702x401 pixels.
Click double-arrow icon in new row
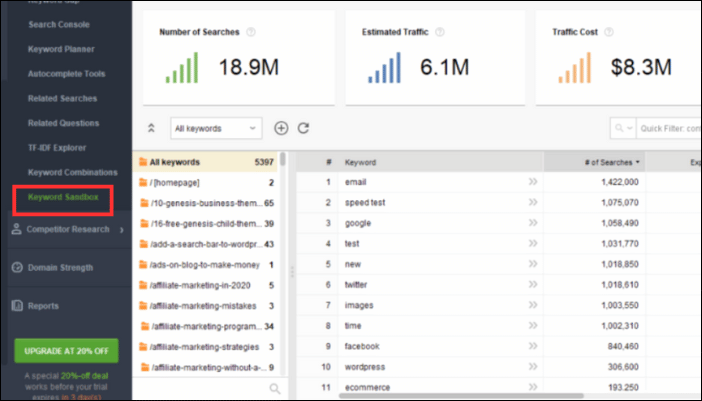[x=532, y=264]
